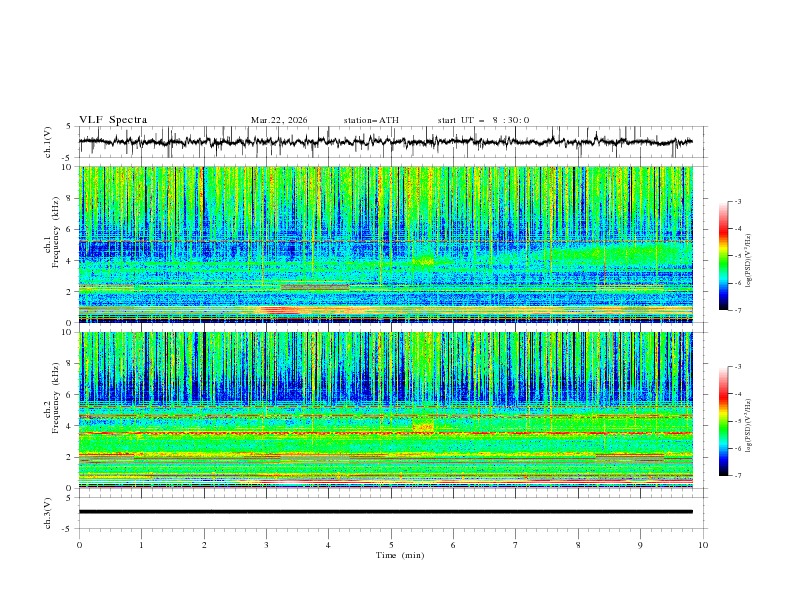This screenshot has width=792, height=612.
Task: Click the "-7" tick on ch.2 colorbar
Action: coord(738,476)
